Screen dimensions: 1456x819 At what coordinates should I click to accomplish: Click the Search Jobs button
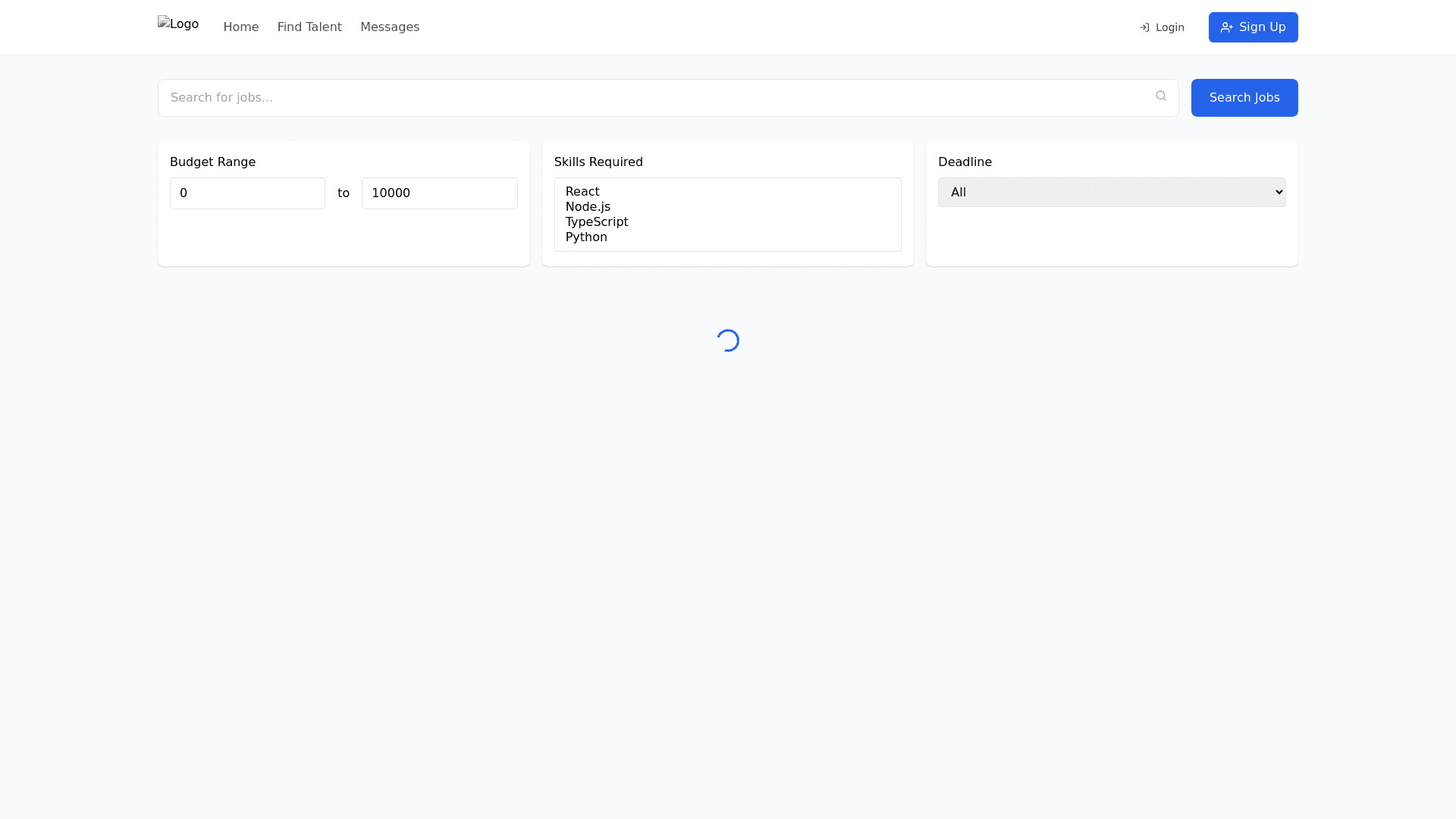click(x=1244, y=97)
